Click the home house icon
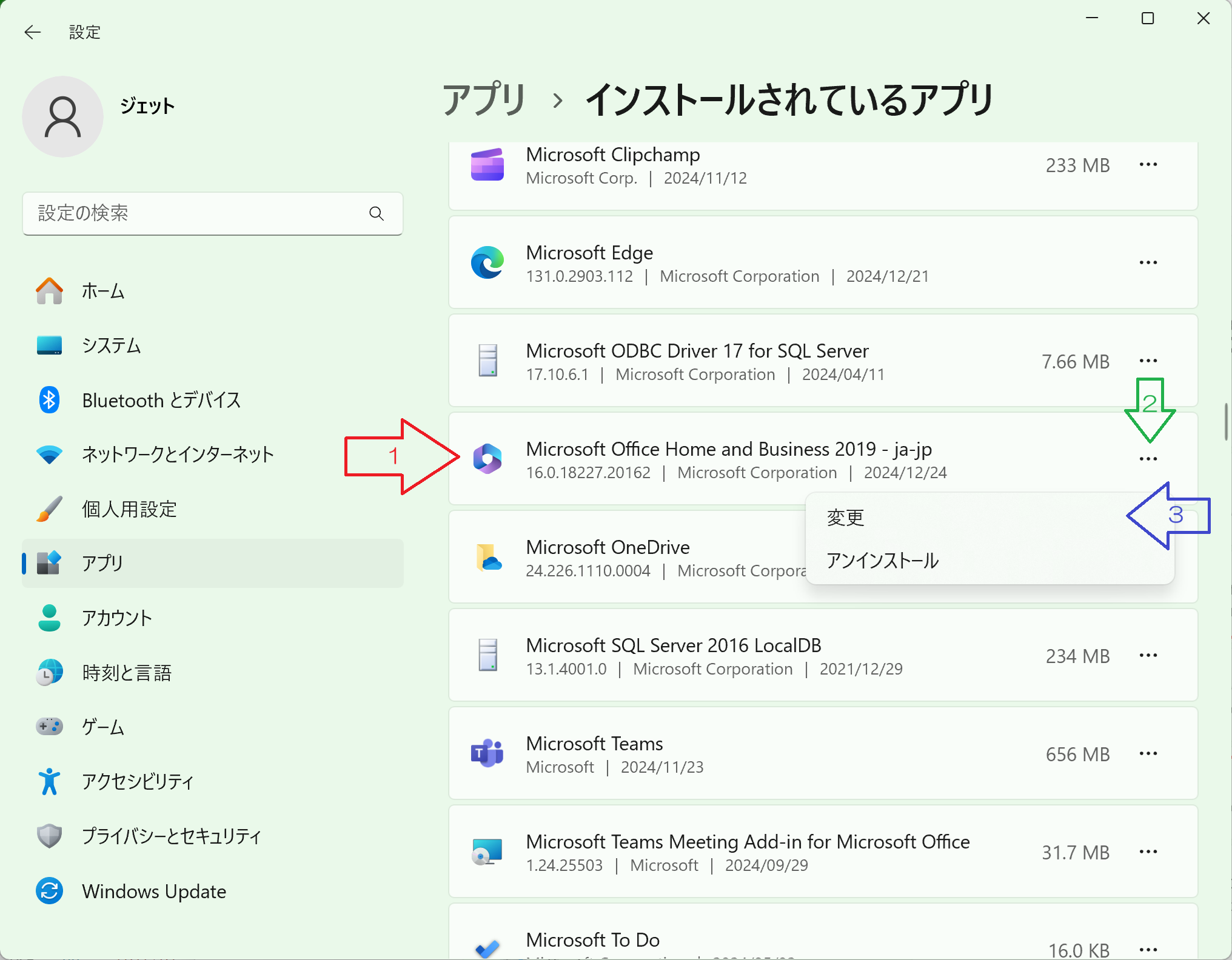Image resolution: width=1232 pixels, height=960 pixels. pyautogui.click(x=49, y=291)
